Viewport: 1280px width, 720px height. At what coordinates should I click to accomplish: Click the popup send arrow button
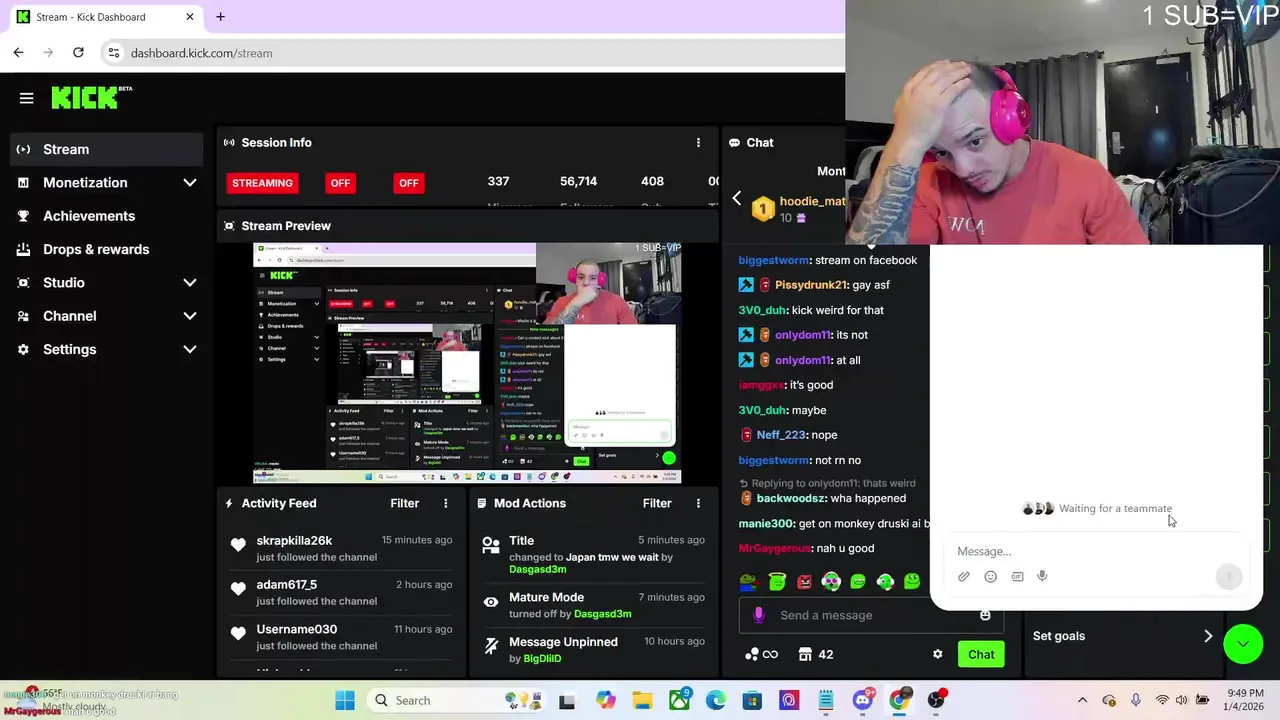pyautogui.click(x=1229, y=576)
